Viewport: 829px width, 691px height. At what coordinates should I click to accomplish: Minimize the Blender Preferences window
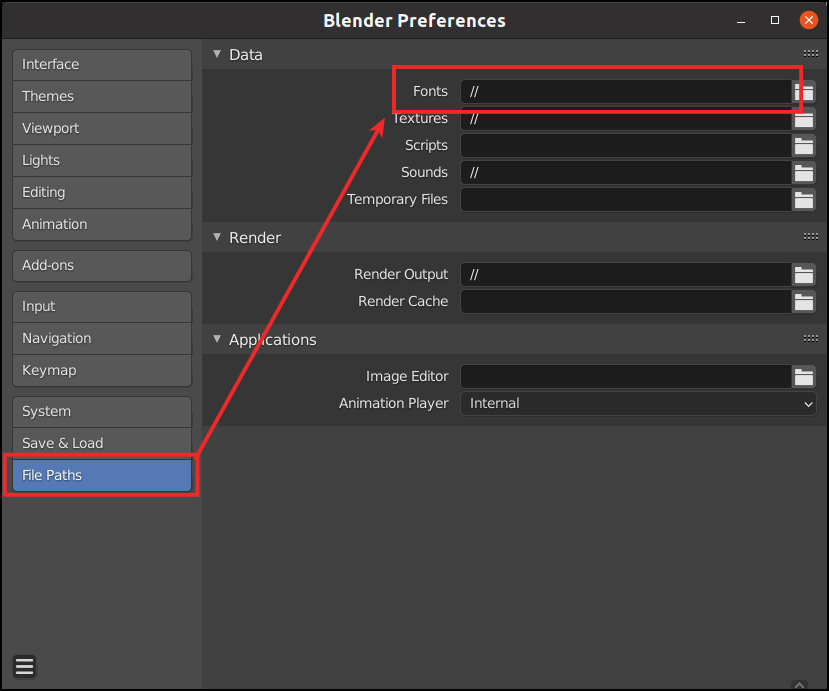point(741,21)
